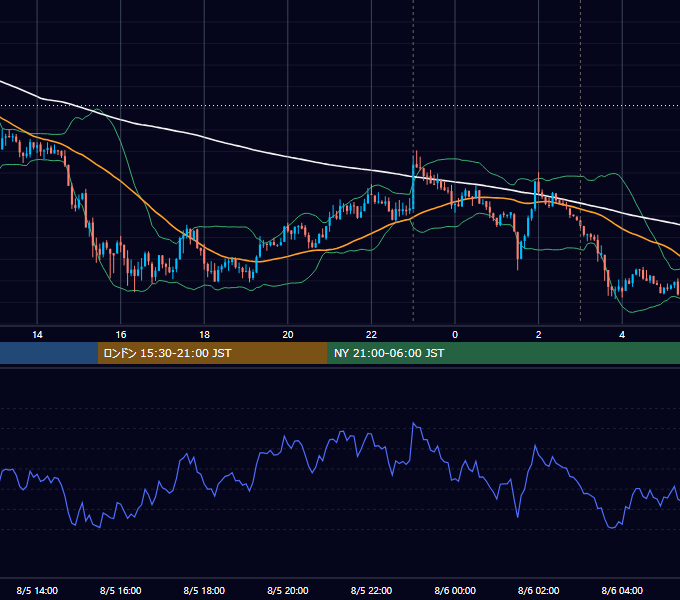Click the hour 16 axis label
Image resolution: width=680 pixels, height=600 pixels.
[x=121, y=335]
